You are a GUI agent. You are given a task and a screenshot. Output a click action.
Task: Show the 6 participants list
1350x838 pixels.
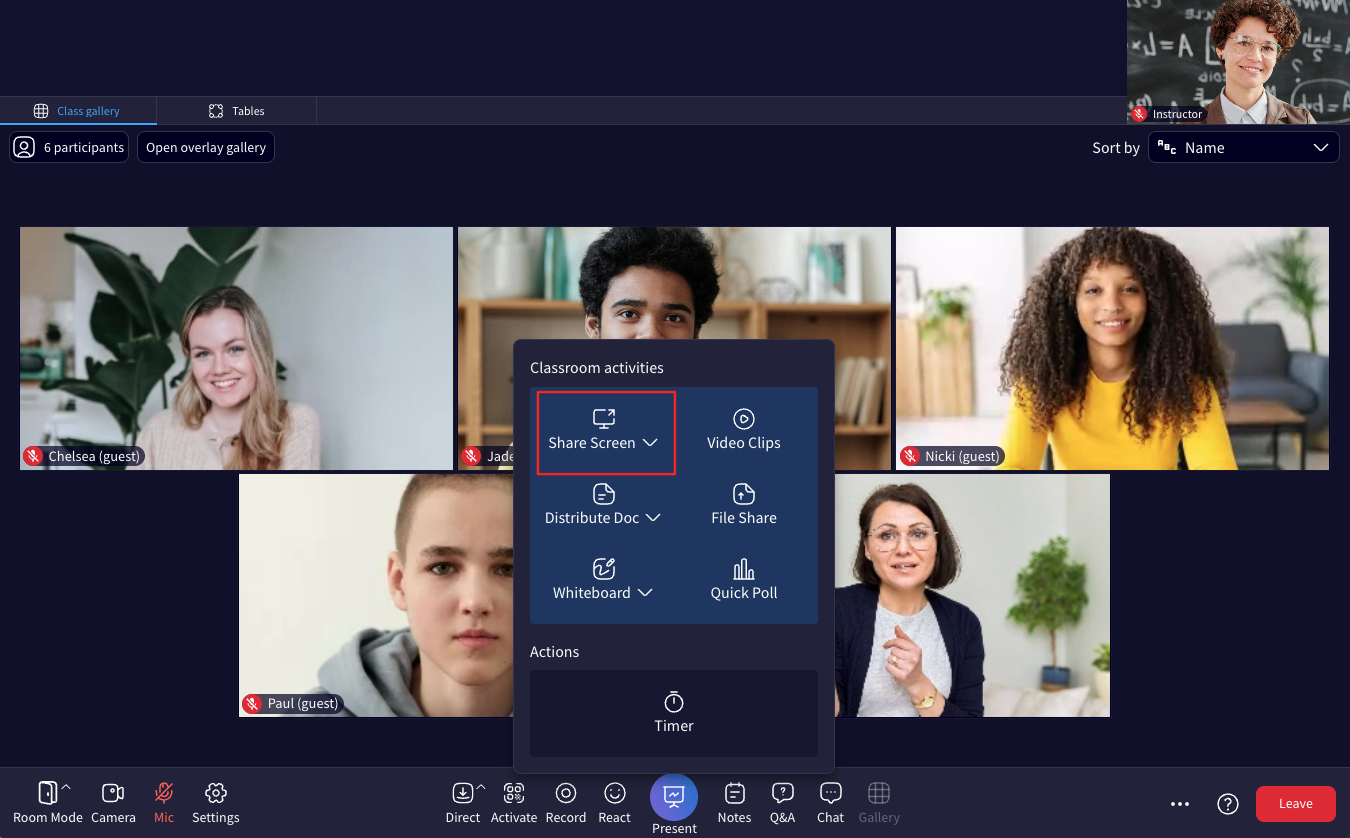[69, 147]
